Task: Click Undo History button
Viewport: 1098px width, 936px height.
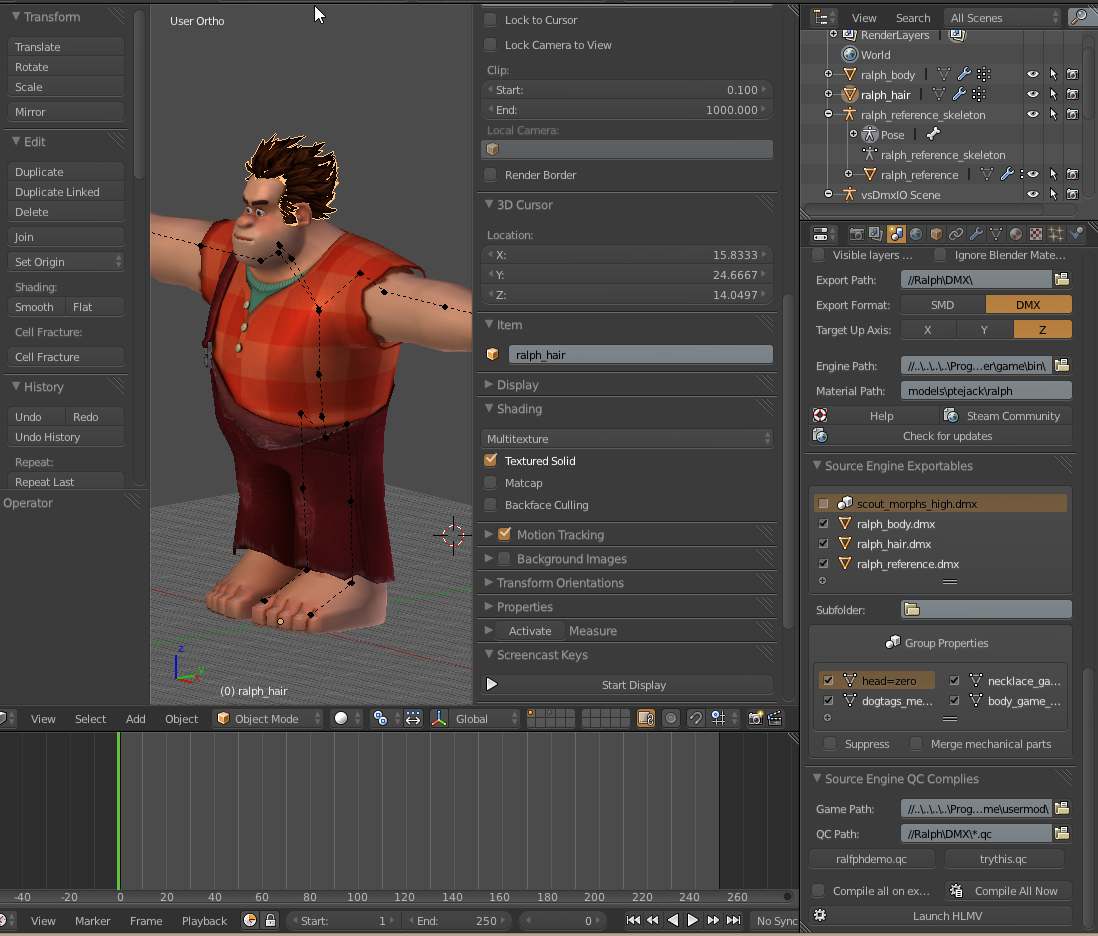Action: (x=66, y=437)
